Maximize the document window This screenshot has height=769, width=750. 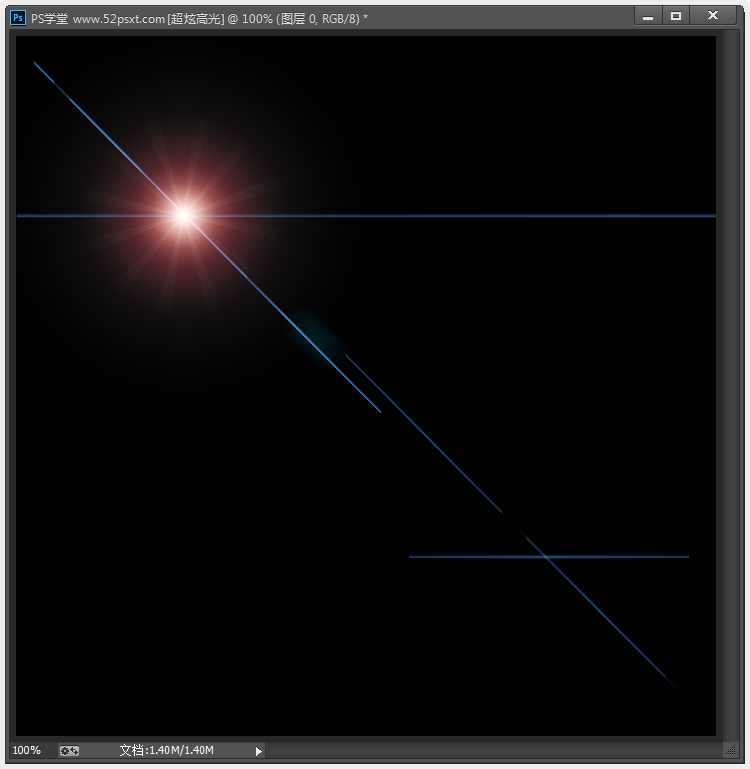point(676,16)
